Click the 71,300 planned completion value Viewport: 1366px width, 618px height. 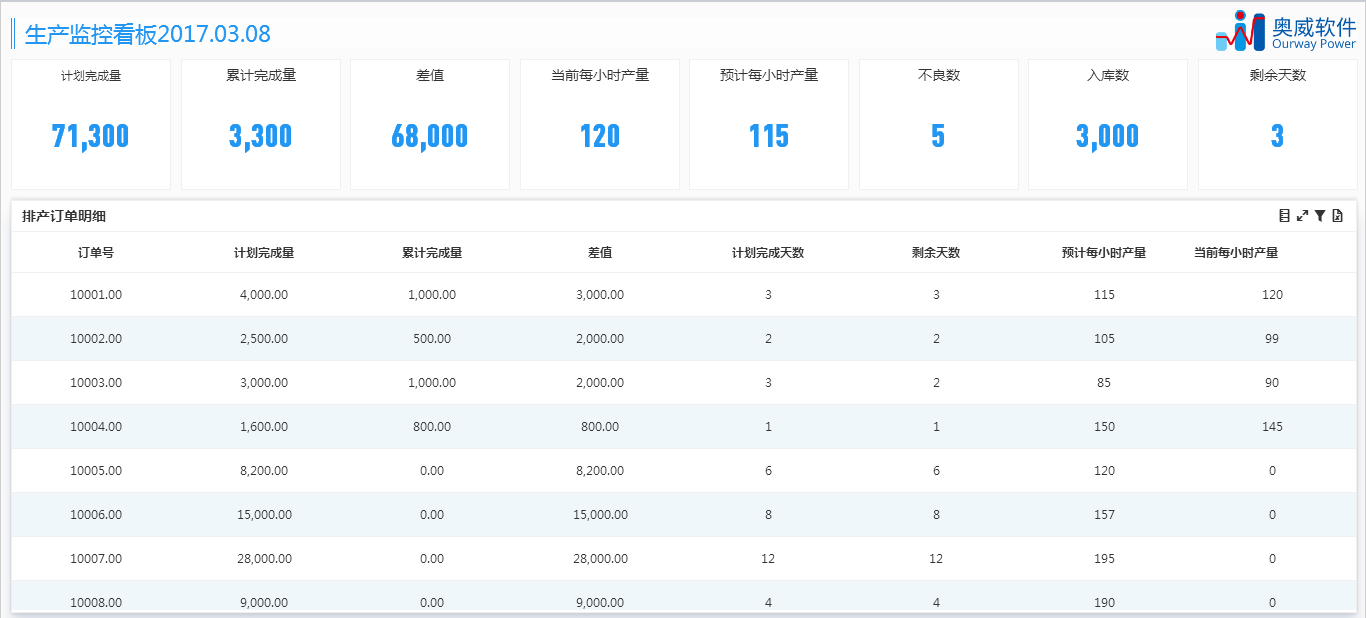91,137
